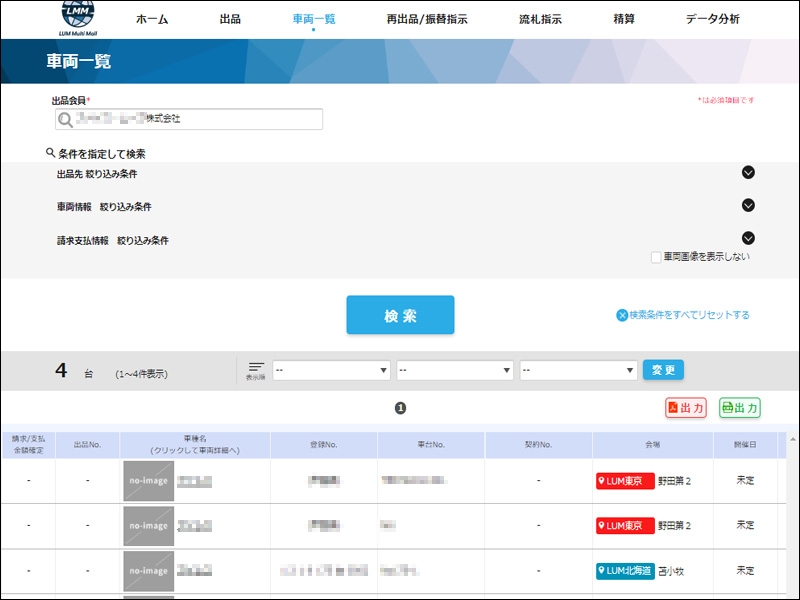Click page number 1 pagination circle
This screenshot has width=800, height=600.
(400, 408)
